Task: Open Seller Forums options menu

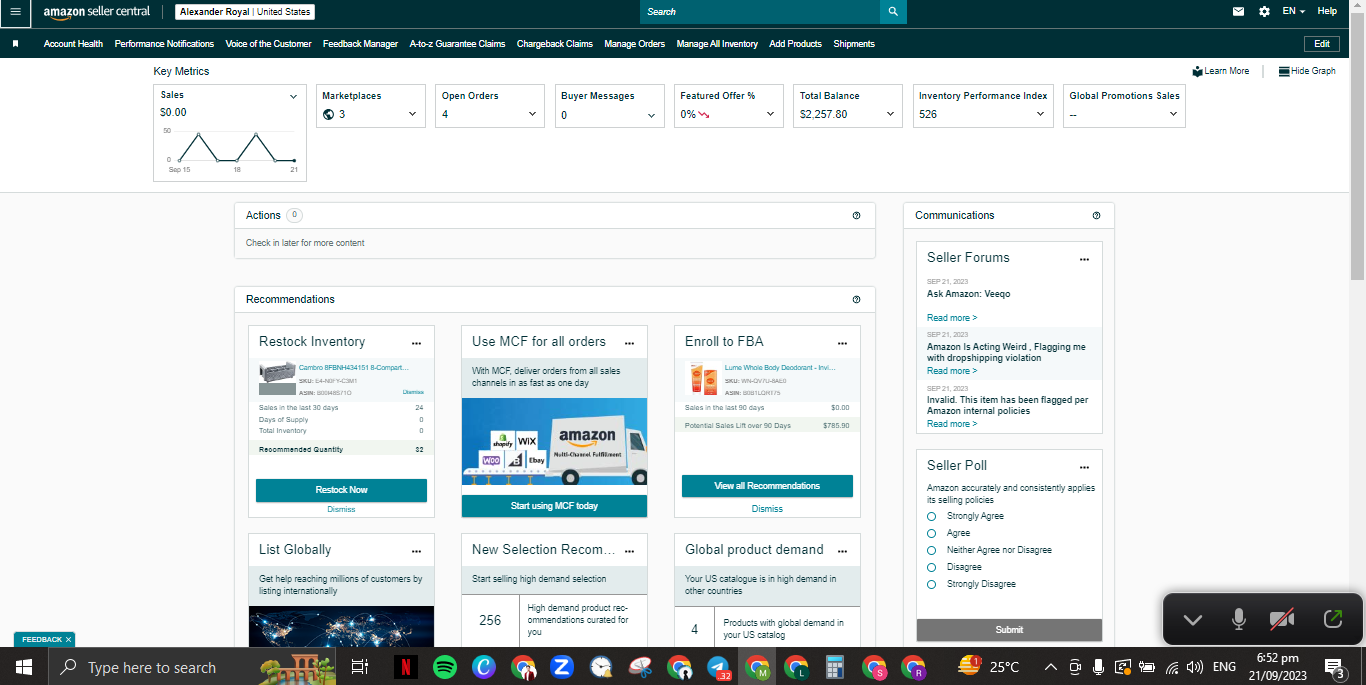Action: coord(1084,259)
